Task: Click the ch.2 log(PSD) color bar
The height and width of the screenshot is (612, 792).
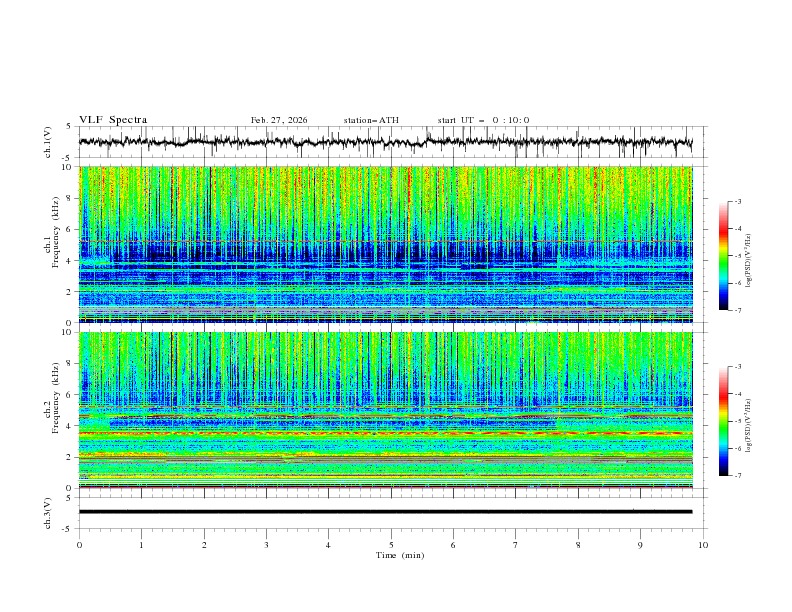Action: pyautogui.click(x=724, y=421)
